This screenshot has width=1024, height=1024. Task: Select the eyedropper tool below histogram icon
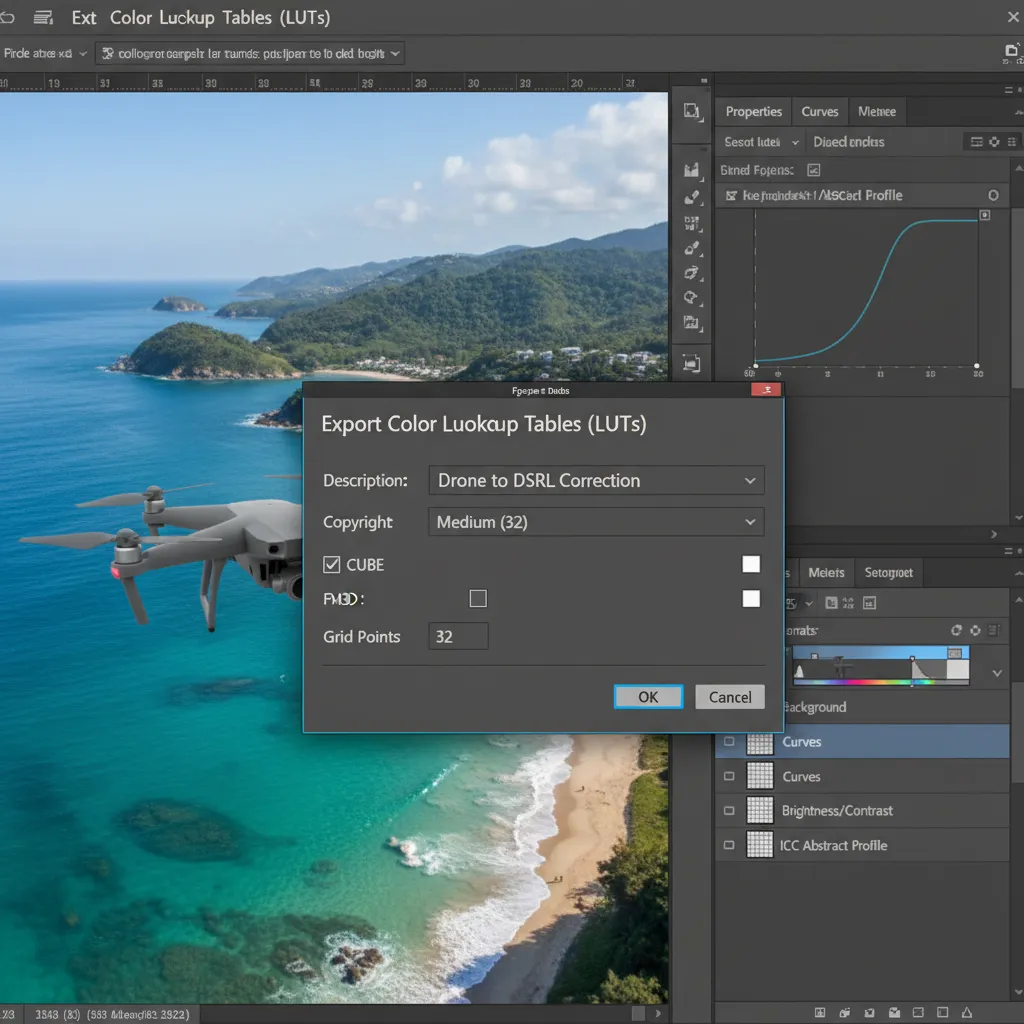(x=691, y=197)
